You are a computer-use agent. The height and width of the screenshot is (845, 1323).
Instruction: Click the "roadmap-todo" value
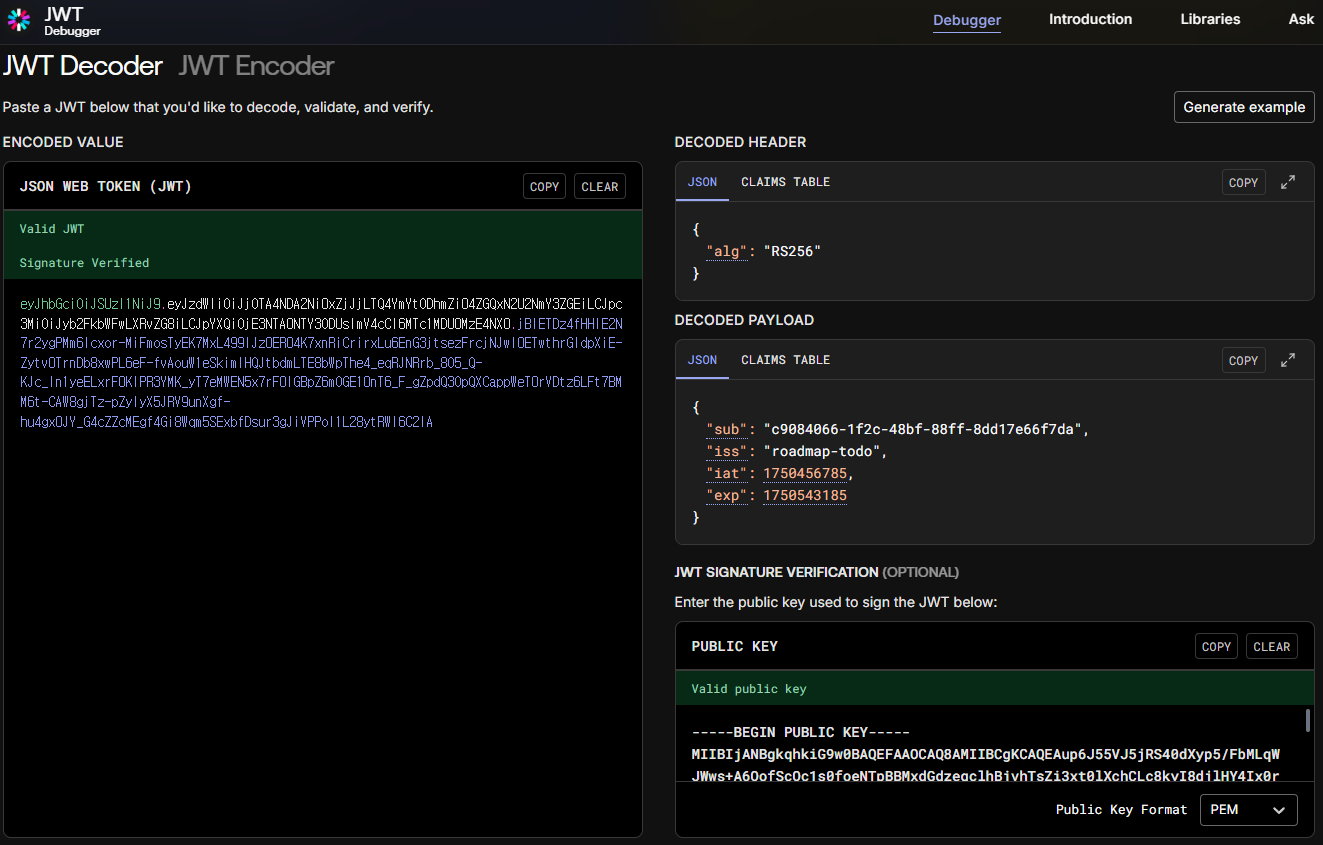(x=821, y=452)
